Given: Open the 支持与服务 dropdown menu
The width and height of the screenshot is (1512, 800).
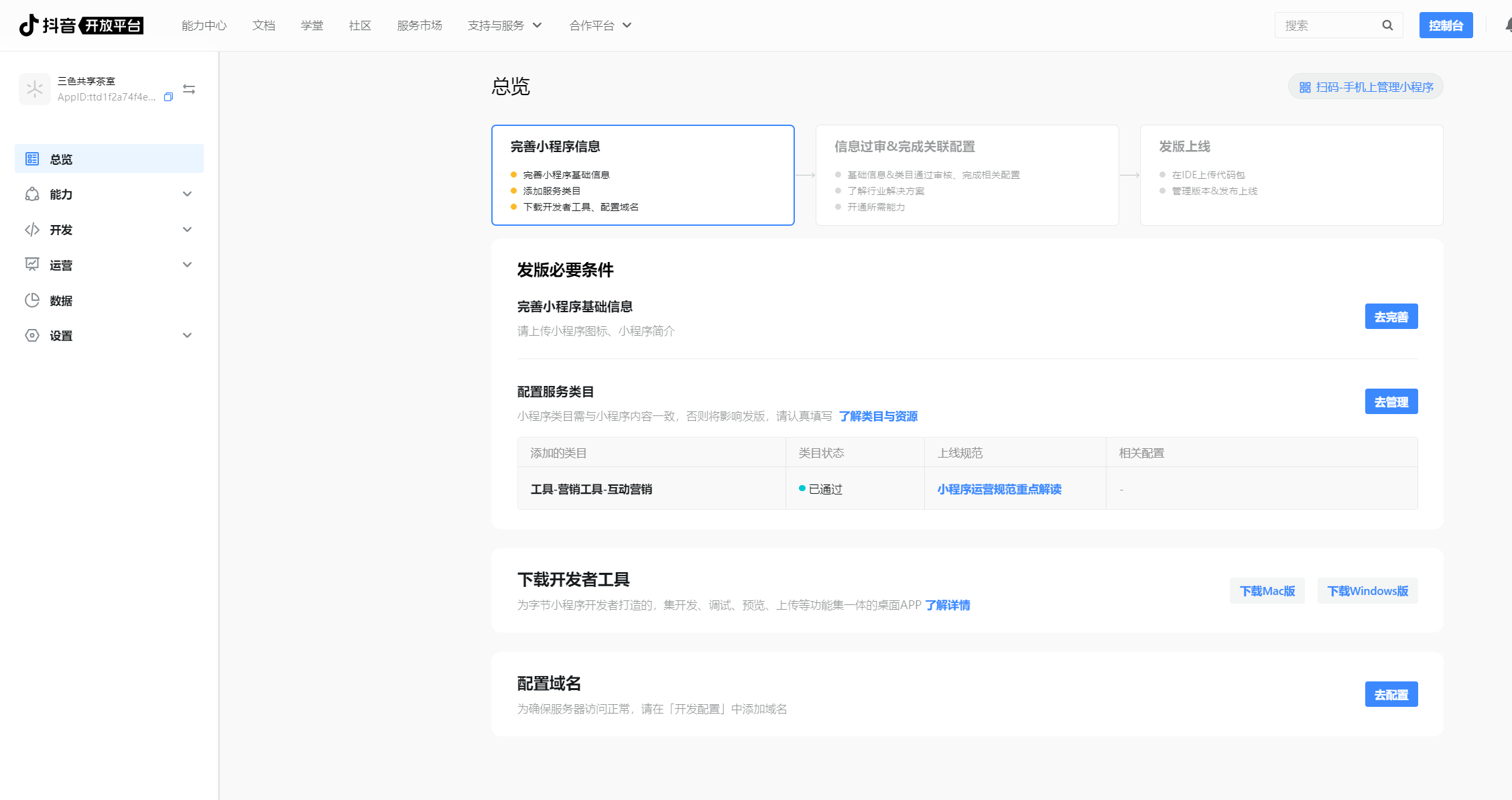Looking at the screenshot, I should point(504,25).
